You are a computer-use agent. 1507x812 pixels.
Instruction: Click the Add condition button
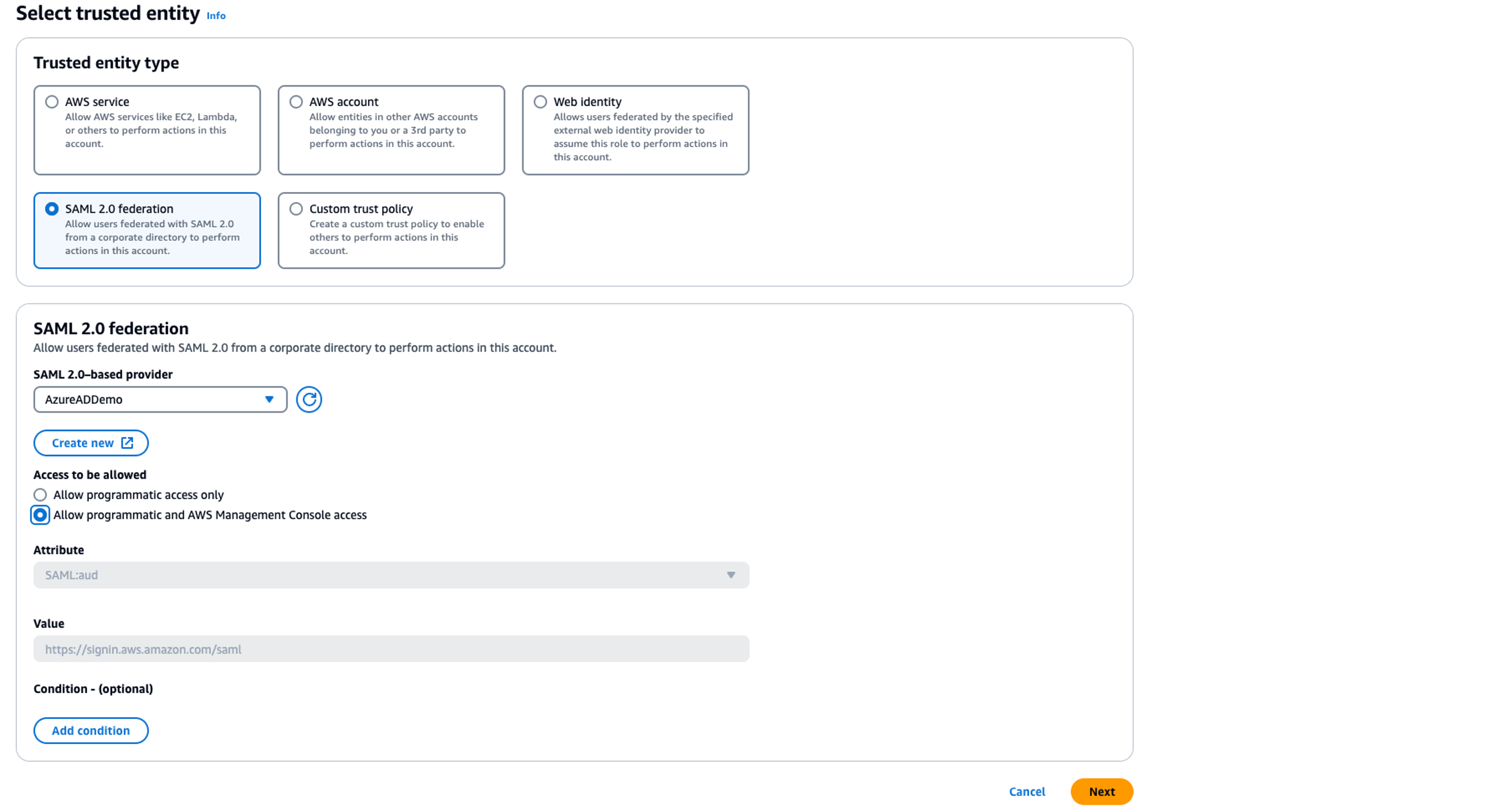pyautogui.click(x=91, y=731)
